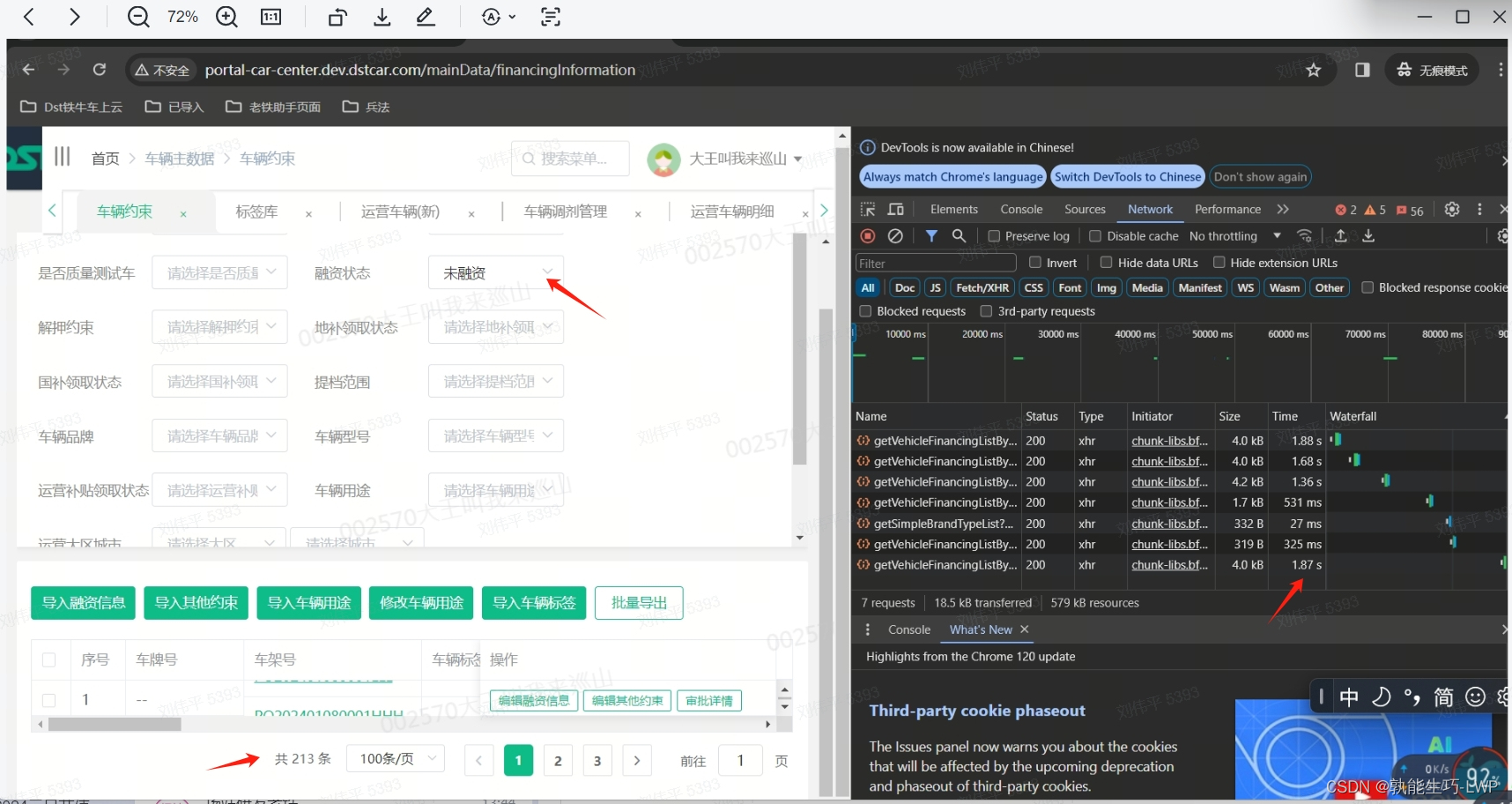The image size is (1512, 804).
Task: Go to previous image in viewer
Action: (x=28, y=17)
